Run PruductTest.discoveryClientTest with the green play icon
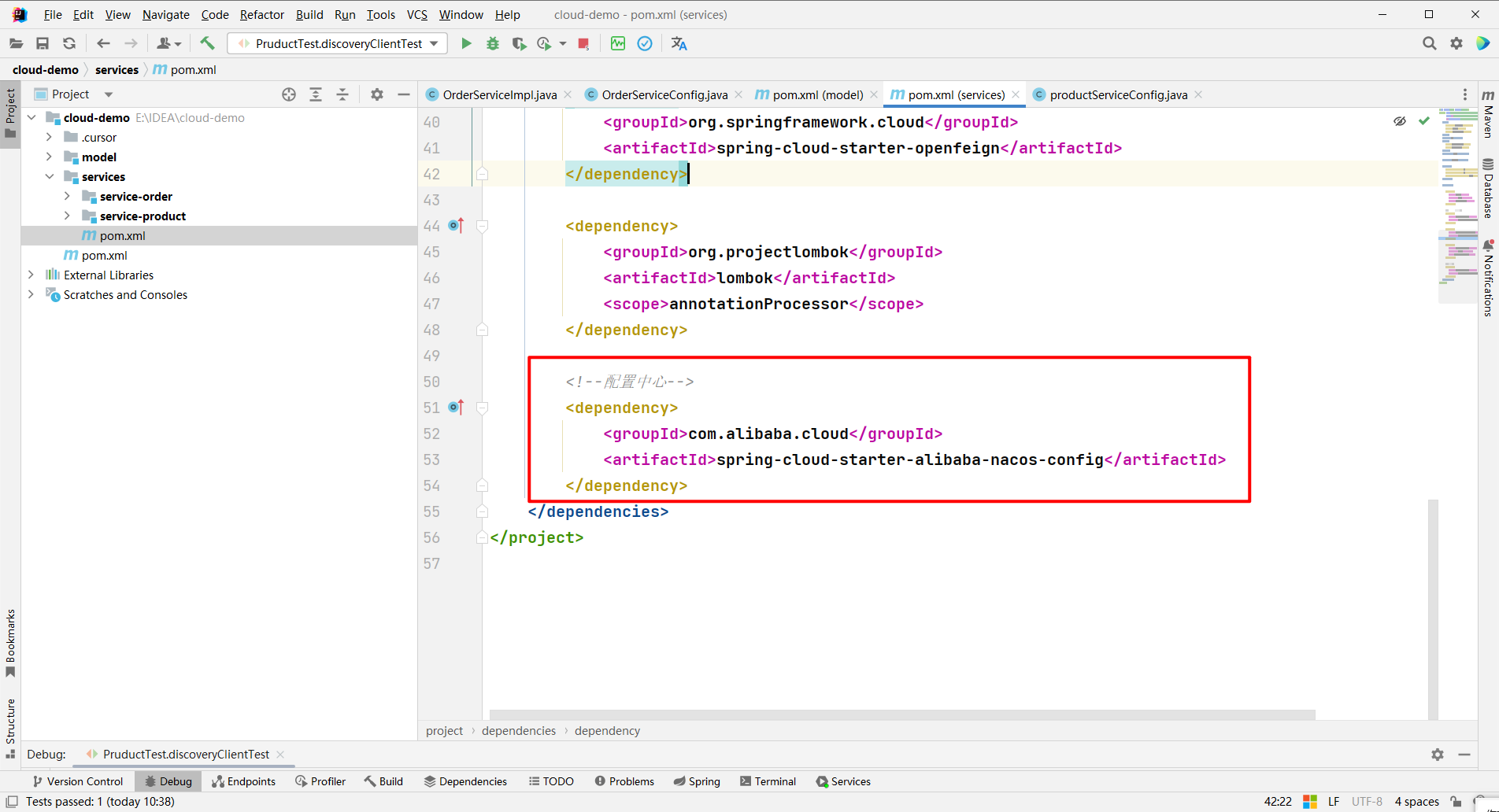Image resolution: width=1499 pixels, height=812 pixels. pos(466,44)
